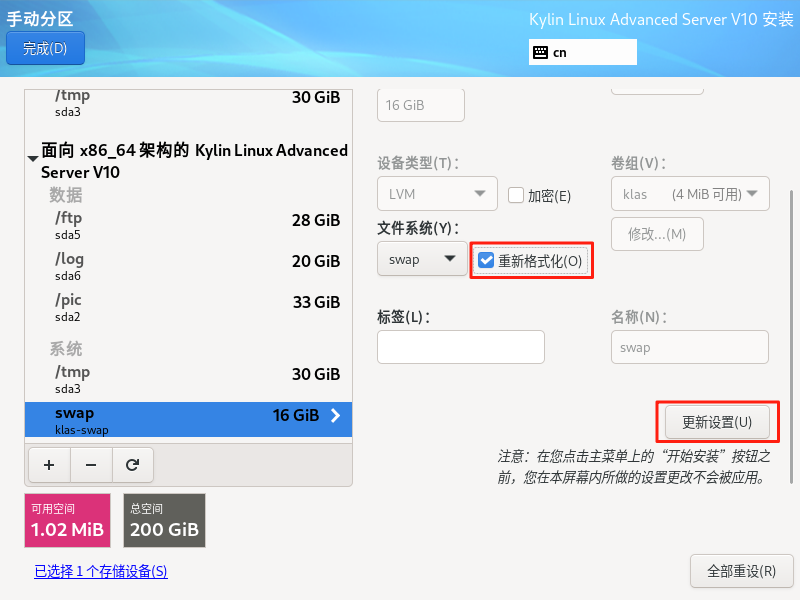Select the topmost /tmp sda3 row
The height and width of the screenshot is (600, 800).
click(188, 104)
